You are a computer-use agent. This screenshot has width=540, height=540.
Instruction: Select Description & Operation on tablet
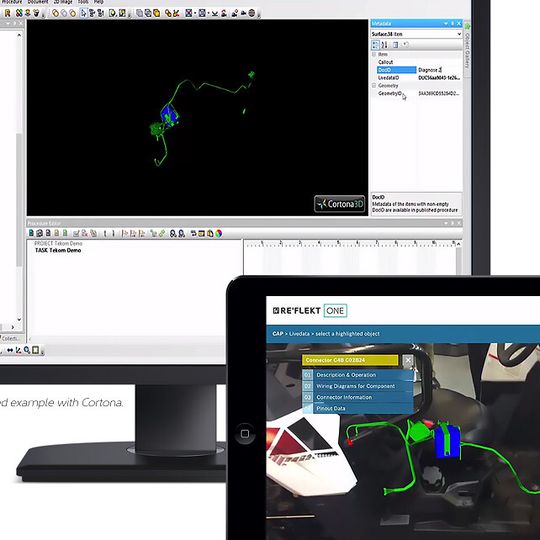358,375
